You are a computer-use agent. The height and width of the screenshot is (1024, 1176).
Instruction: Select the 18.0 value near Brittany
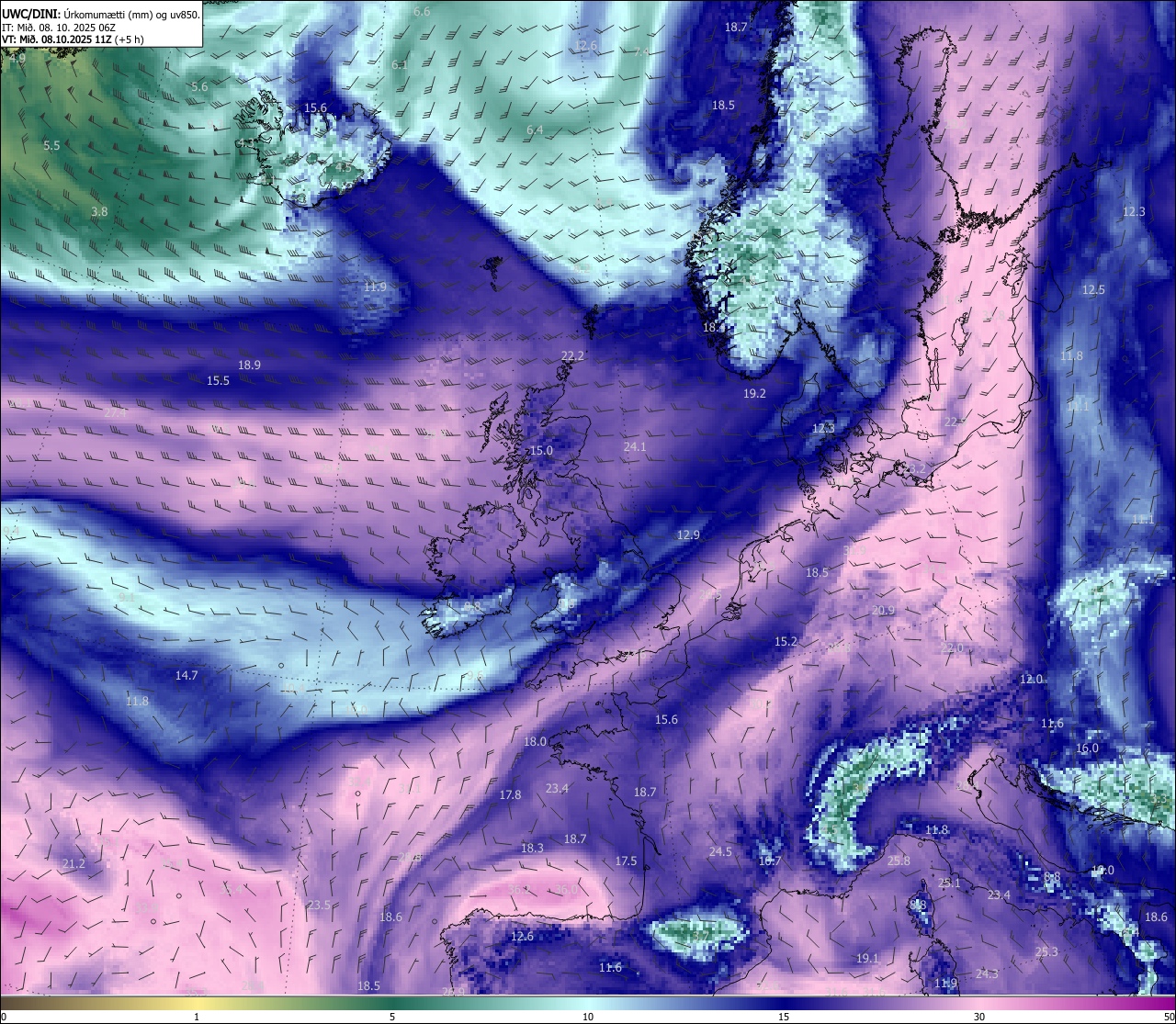535,741
